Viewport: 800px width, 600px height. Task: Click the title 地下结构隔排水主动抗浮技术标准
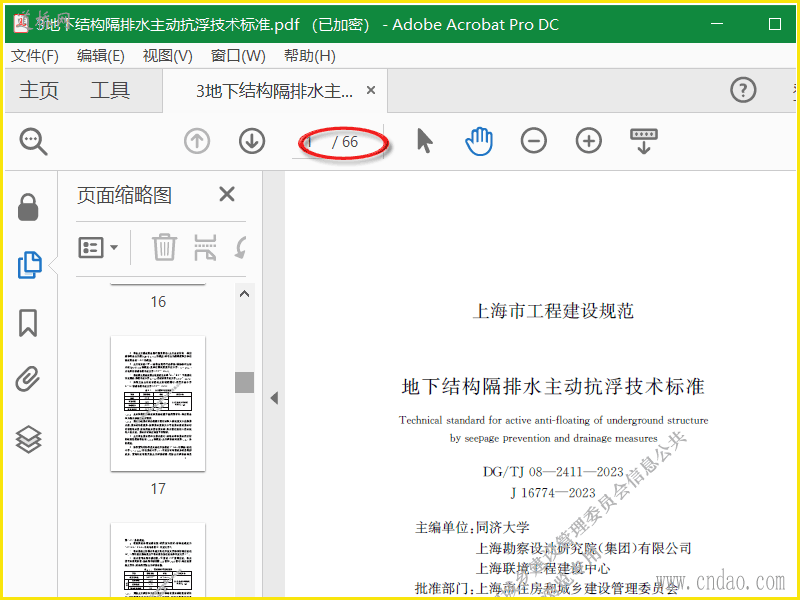553,386
